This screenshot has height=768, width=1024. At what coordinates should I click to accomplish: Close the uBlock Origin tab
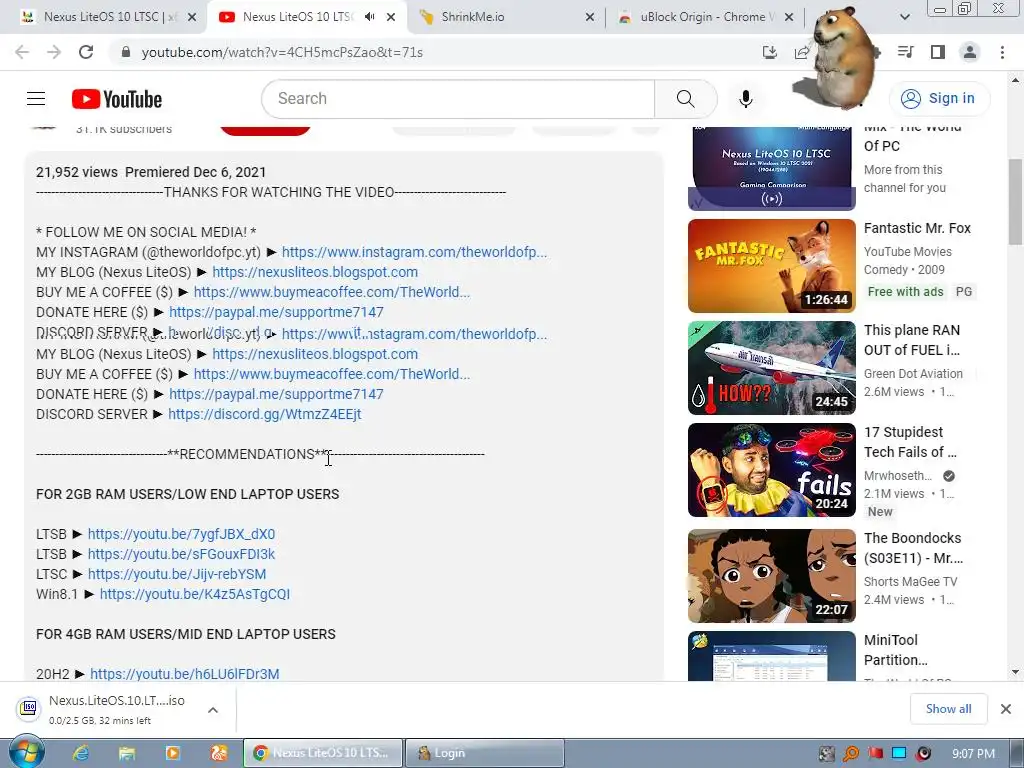point(789,17)
